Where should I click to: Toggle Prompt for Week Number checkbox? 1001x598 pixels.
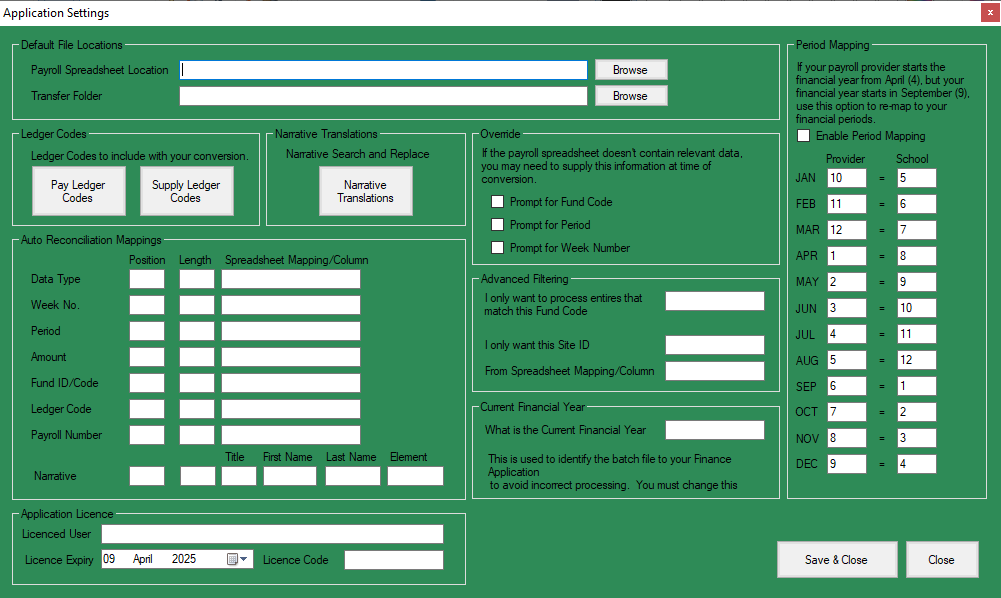pyautogui.click(x=497, y=248)
